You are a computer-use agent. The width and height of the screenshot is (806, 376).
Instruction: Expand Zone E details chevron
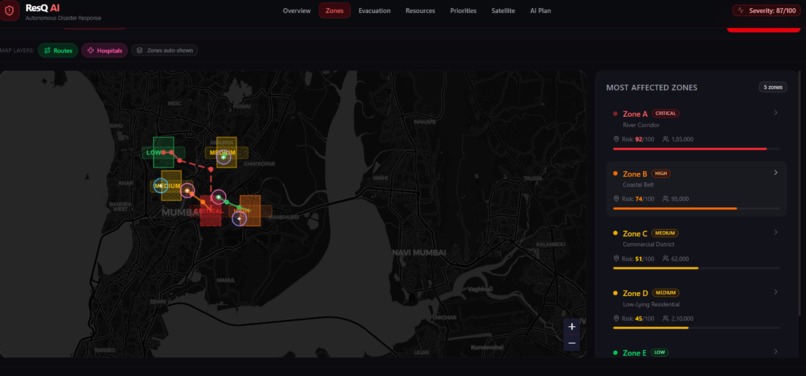[x=776, y=352]
